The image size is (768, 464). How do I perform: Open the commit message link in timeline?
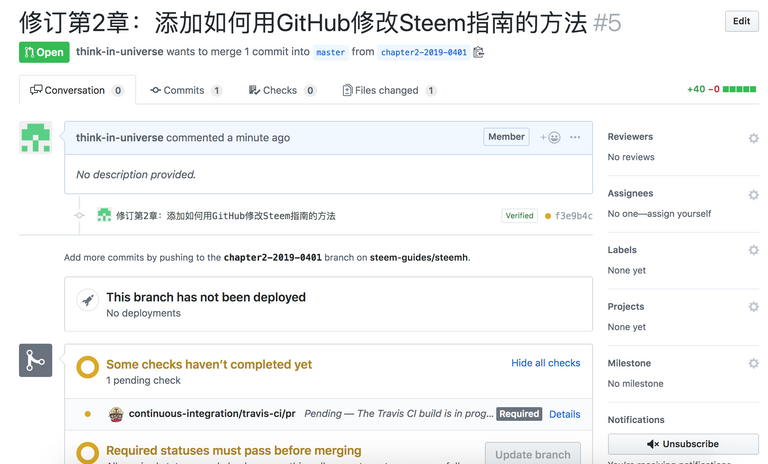pos(225,216)
